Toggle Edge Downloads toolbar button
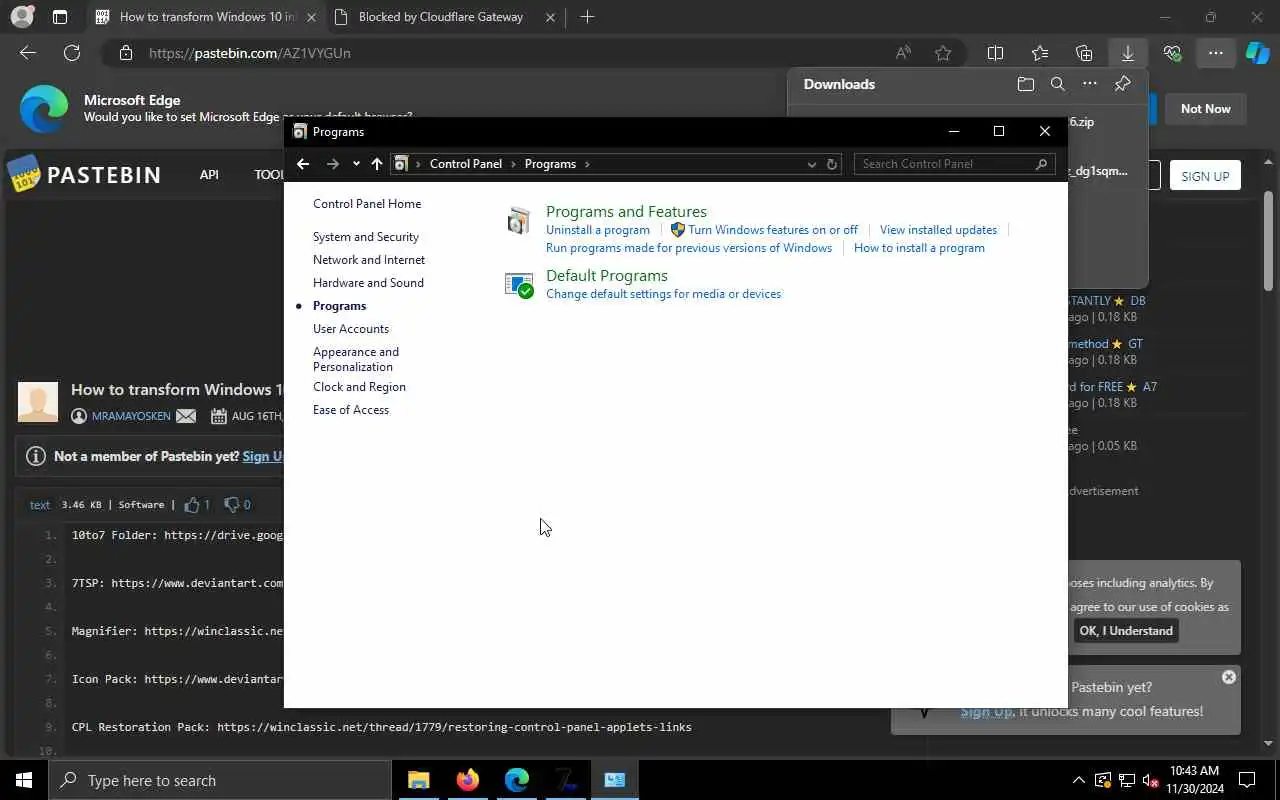1280x800 pixels. pyautogui.click(x=1127, y=53)
